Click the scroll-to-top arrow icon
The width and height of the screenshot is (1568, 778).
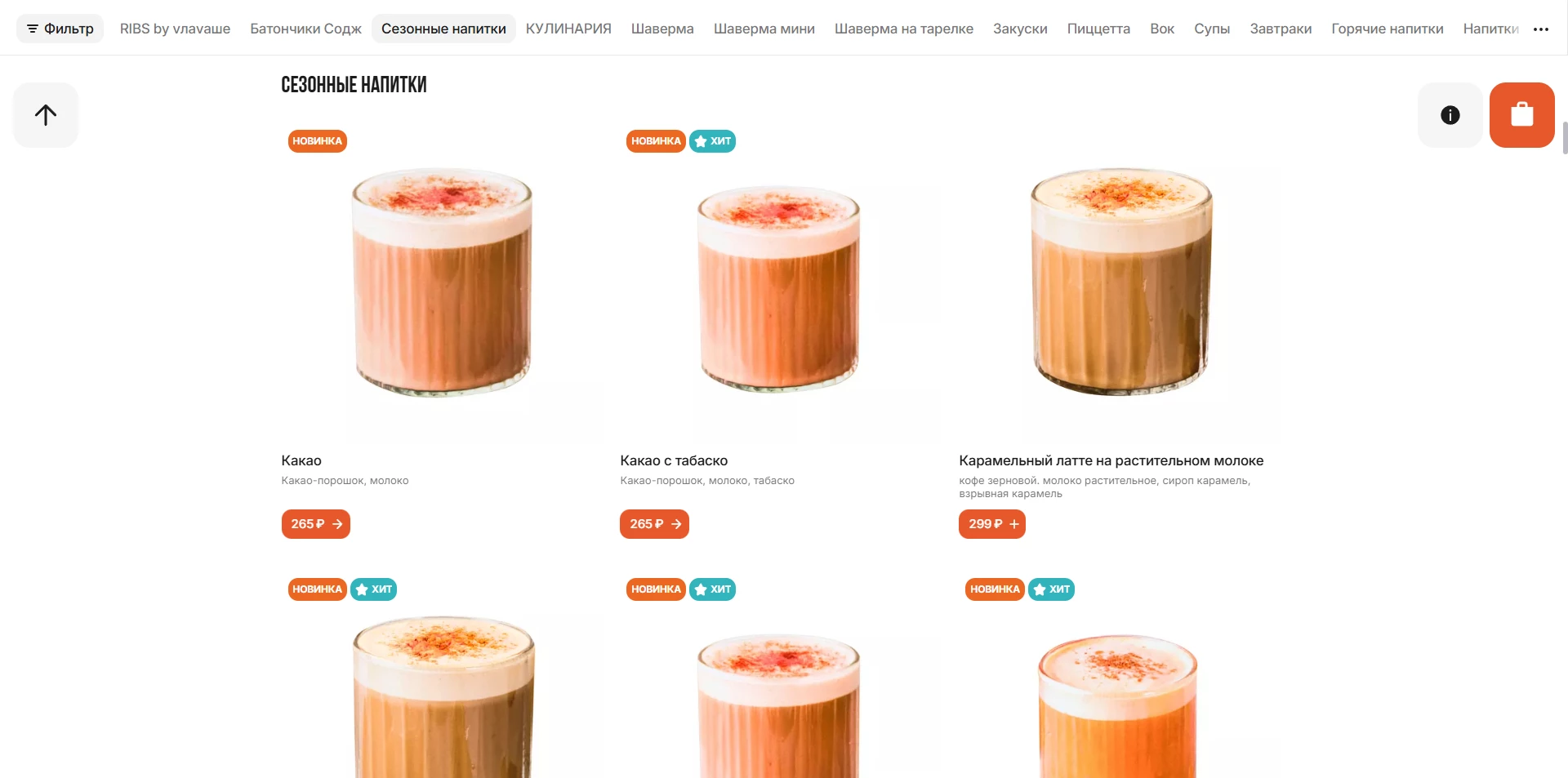[x=46, y=115]
